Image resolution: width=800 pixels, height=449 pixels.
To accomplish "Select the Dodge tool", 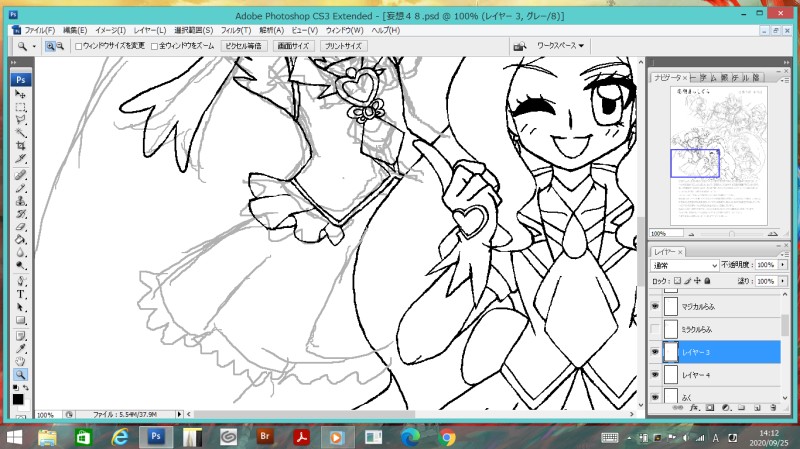I will [20, 265].
